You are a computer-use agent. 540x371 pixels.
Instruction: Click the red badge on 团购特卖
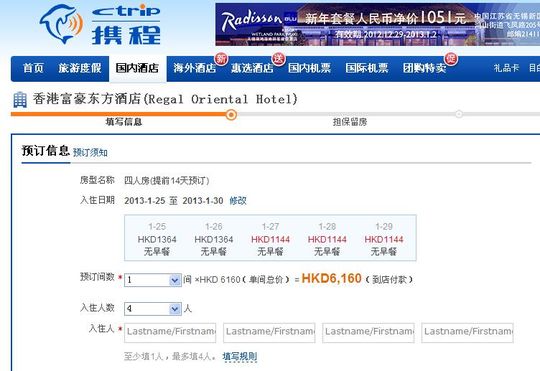pyautogui.click(x=451, y=59)
